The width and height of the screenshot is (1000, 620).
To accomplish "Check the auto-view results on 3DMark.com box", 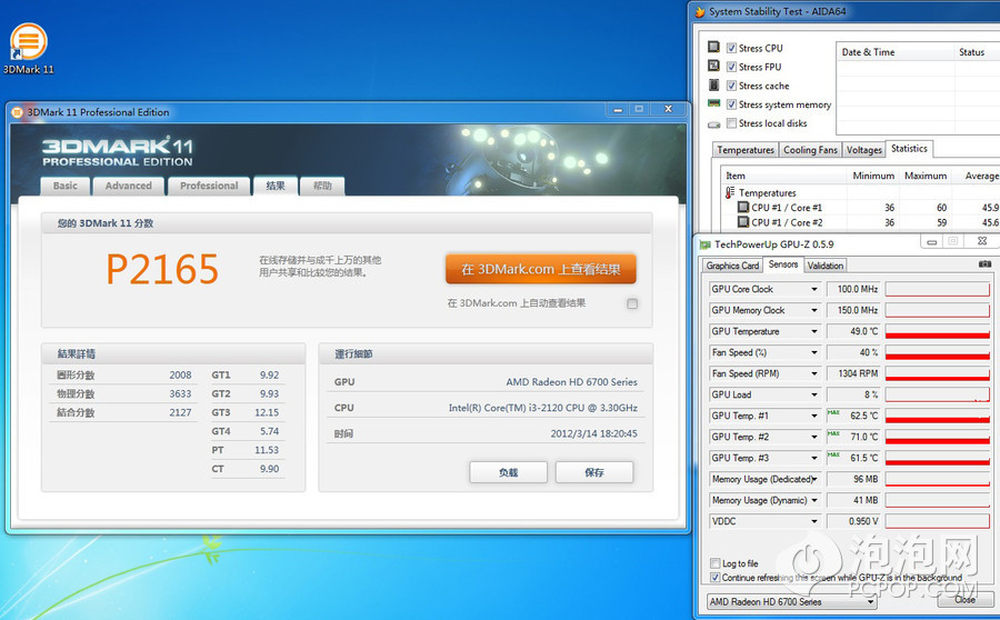I will (632, 304).
